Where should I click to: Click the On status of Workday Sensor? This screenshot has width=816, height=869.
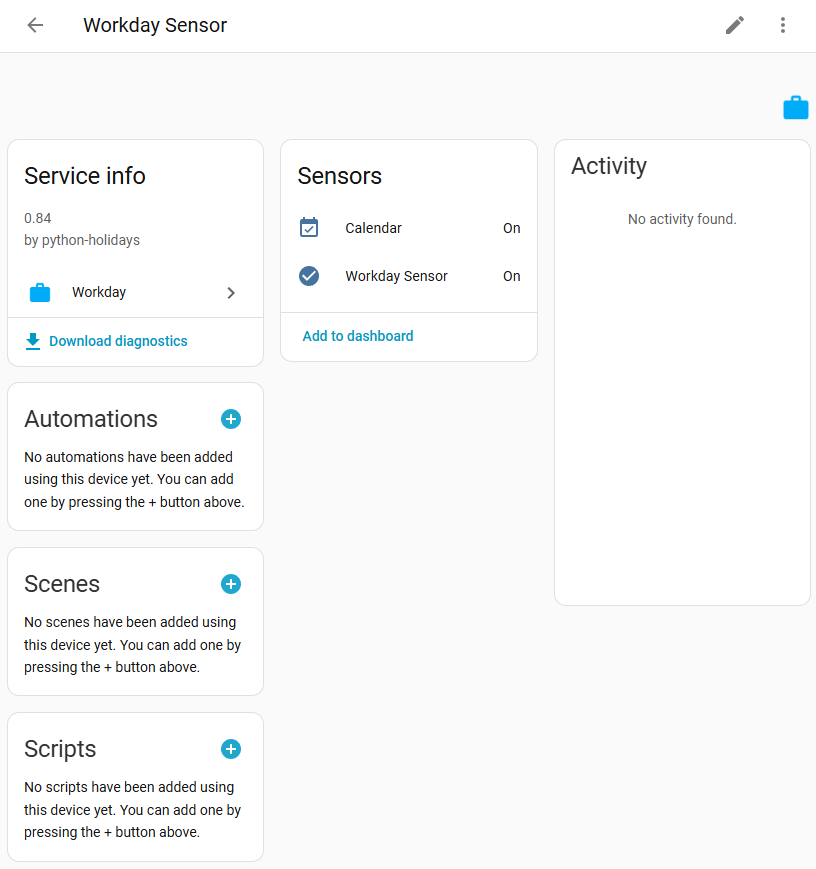[x=511, y=276]
